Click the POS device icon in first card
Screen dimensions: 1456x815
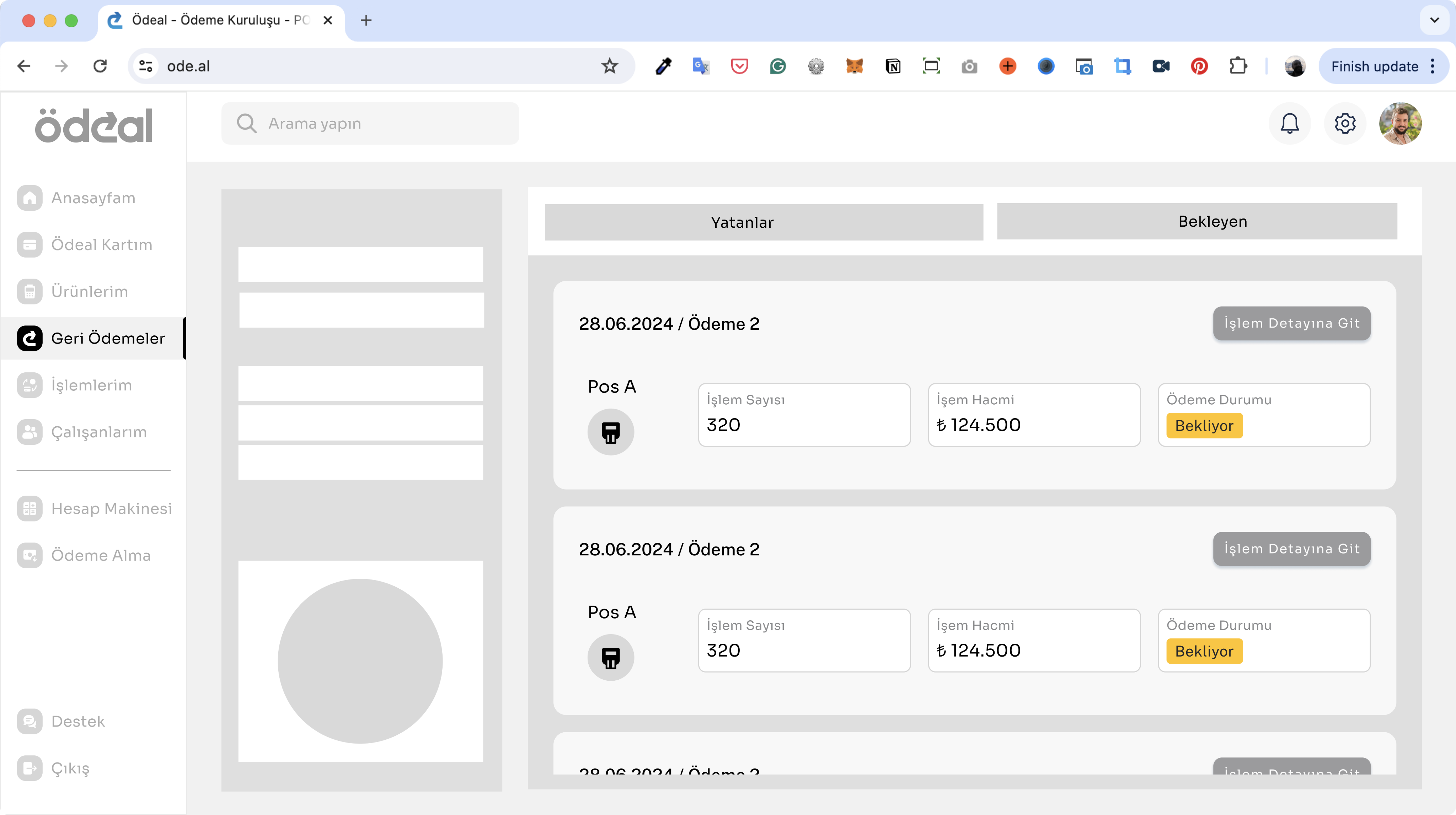pyautogui.click(x=610, y=432)
